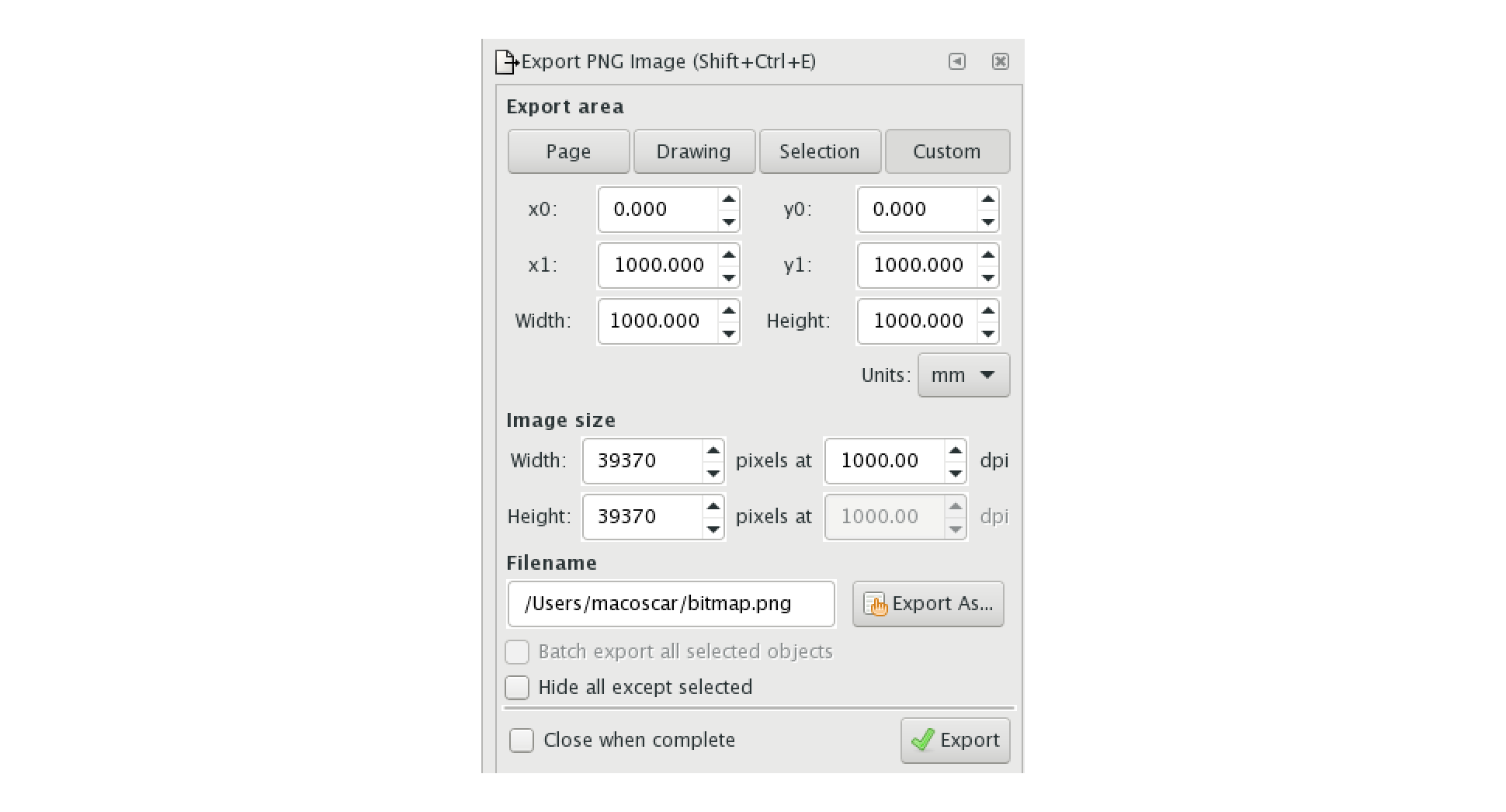This screenshot has height=812, width=1506.
Task: Decrease y0 value with down arrow
Action: point(987,221)
